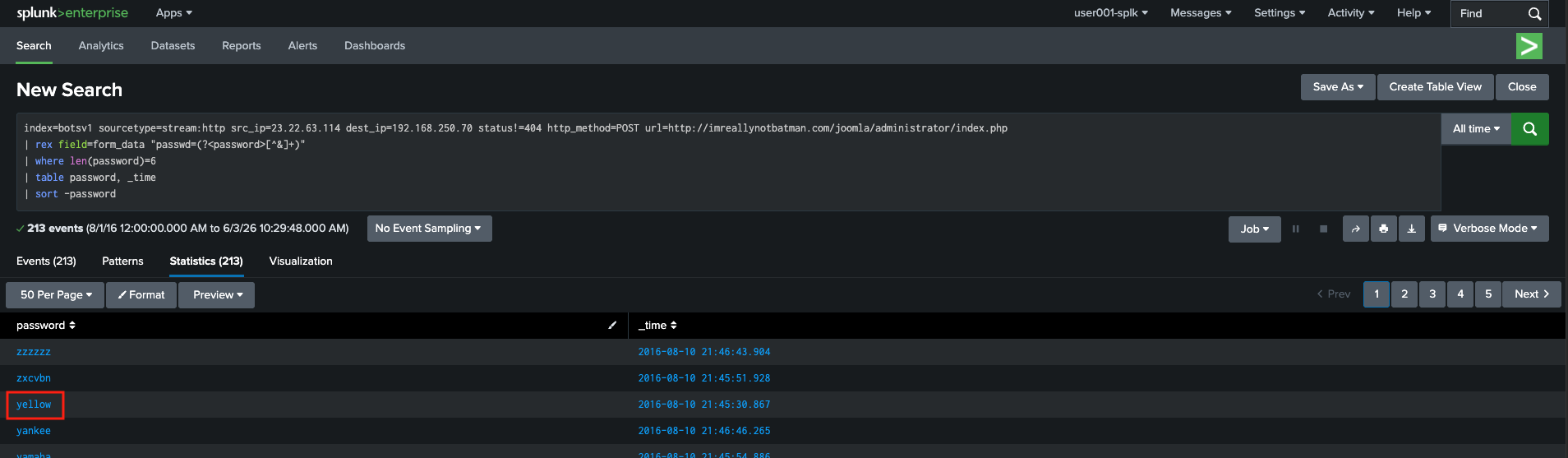This screenshot has width=1568, height=458.
Task: Open the Activity menu
Action: 1351,13
